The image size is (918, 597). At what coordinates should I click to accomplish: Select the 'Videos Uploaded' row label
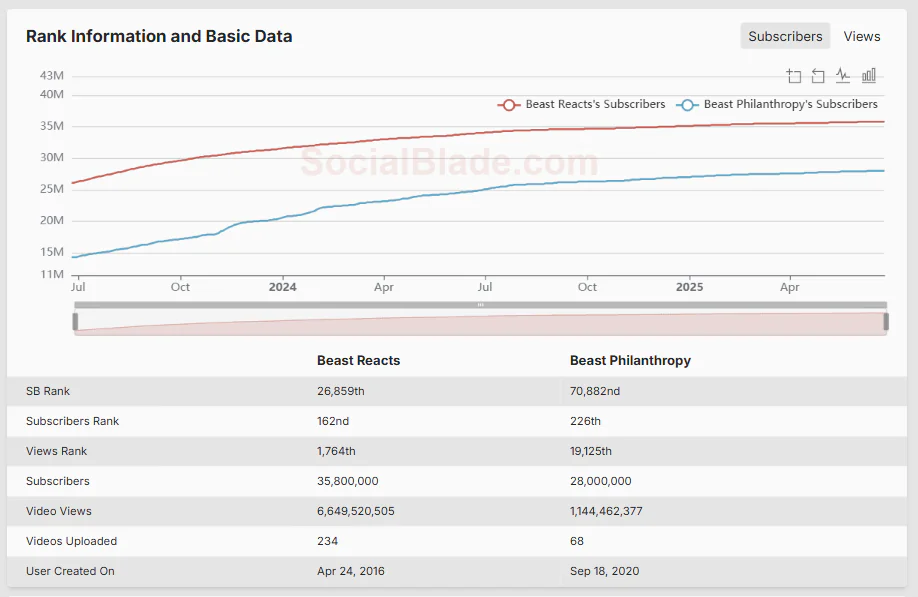71,541
